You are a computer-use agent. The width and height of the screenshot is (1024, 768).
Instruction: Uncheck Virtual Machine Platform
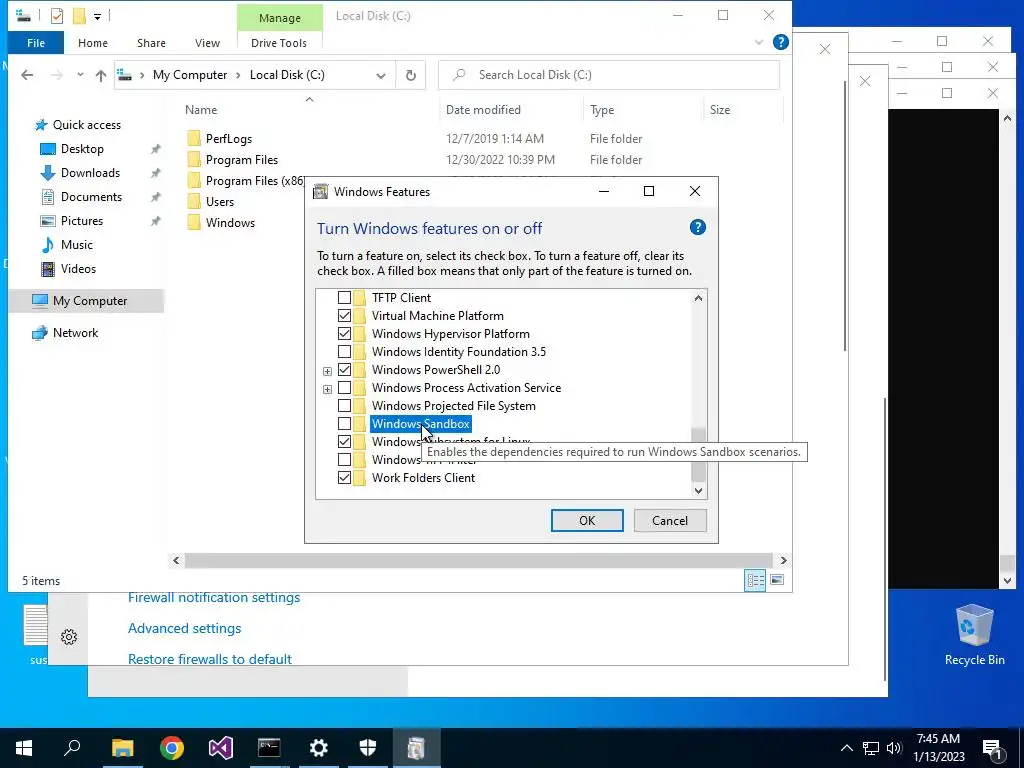(x=344, y=315)
